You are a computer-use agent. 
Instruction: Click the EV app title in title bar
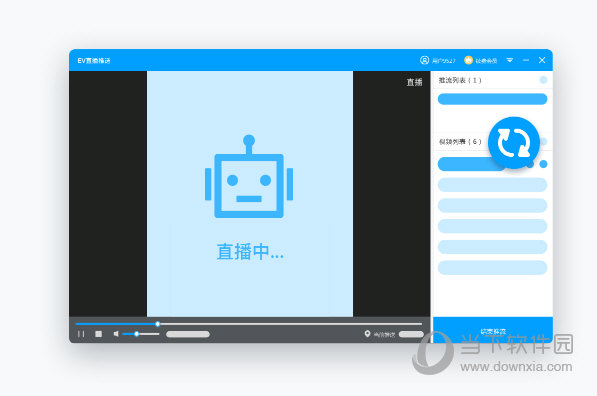coord(94,61)
